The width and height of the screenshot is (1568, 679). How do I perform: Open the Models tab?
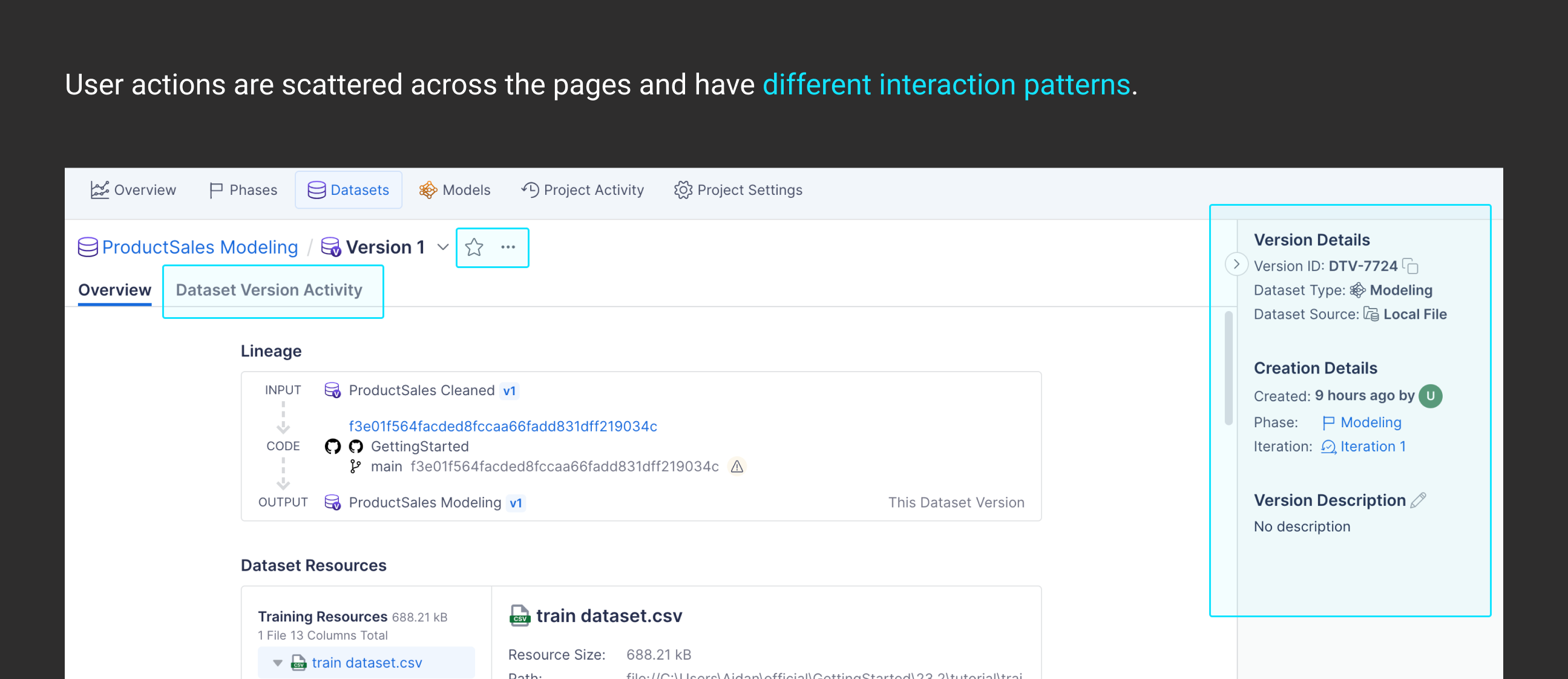tap(454, 190)
